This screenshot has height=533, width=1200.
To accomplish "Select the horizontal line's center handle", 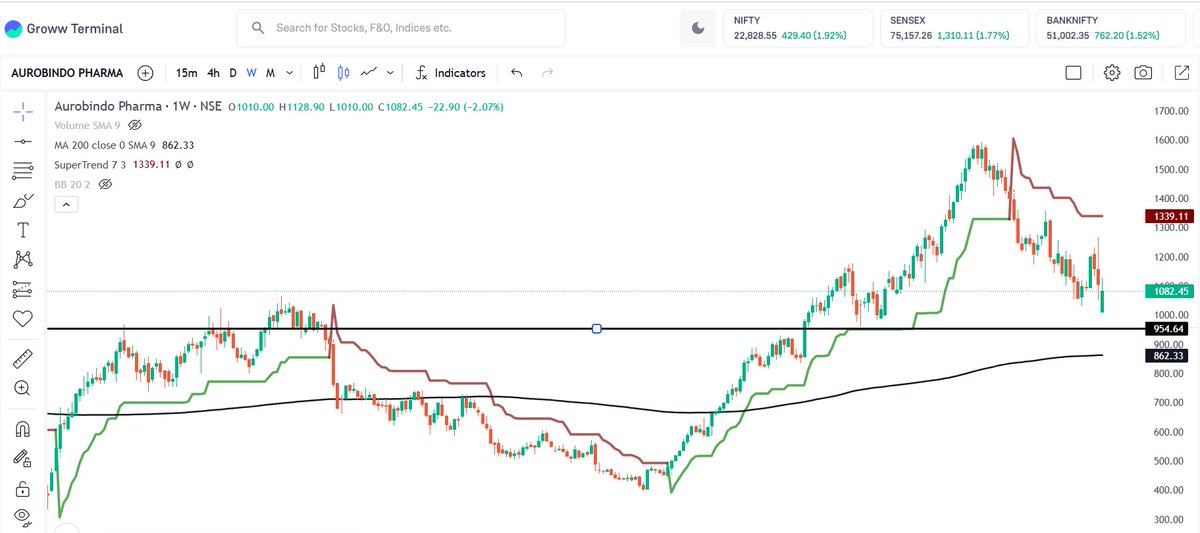I will click(x=597, y=328).
